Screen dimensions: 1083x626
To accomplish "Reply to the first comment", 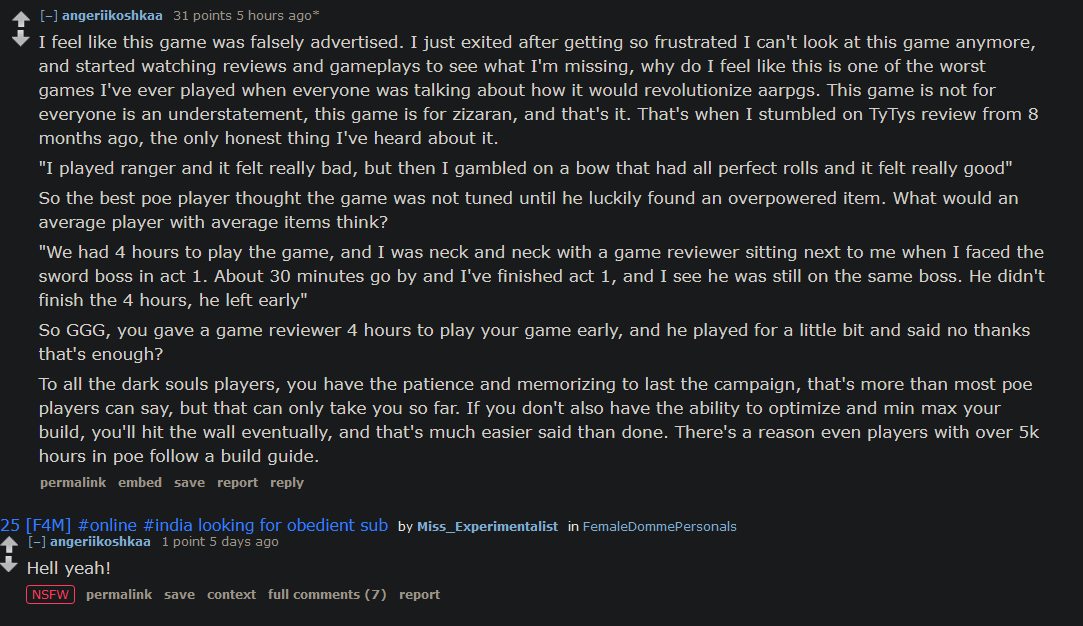I will [287, 483].
